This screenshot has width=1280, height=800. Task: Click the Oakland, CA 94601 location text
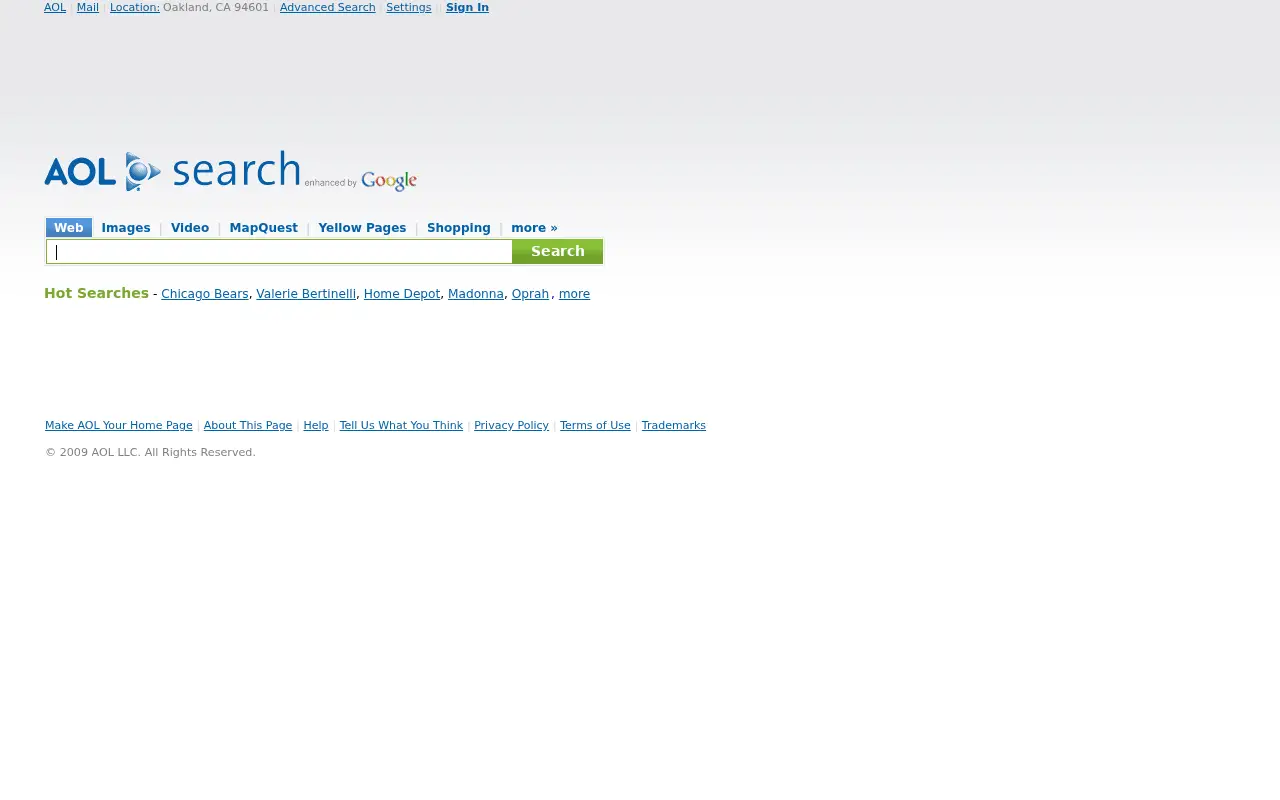216,7
